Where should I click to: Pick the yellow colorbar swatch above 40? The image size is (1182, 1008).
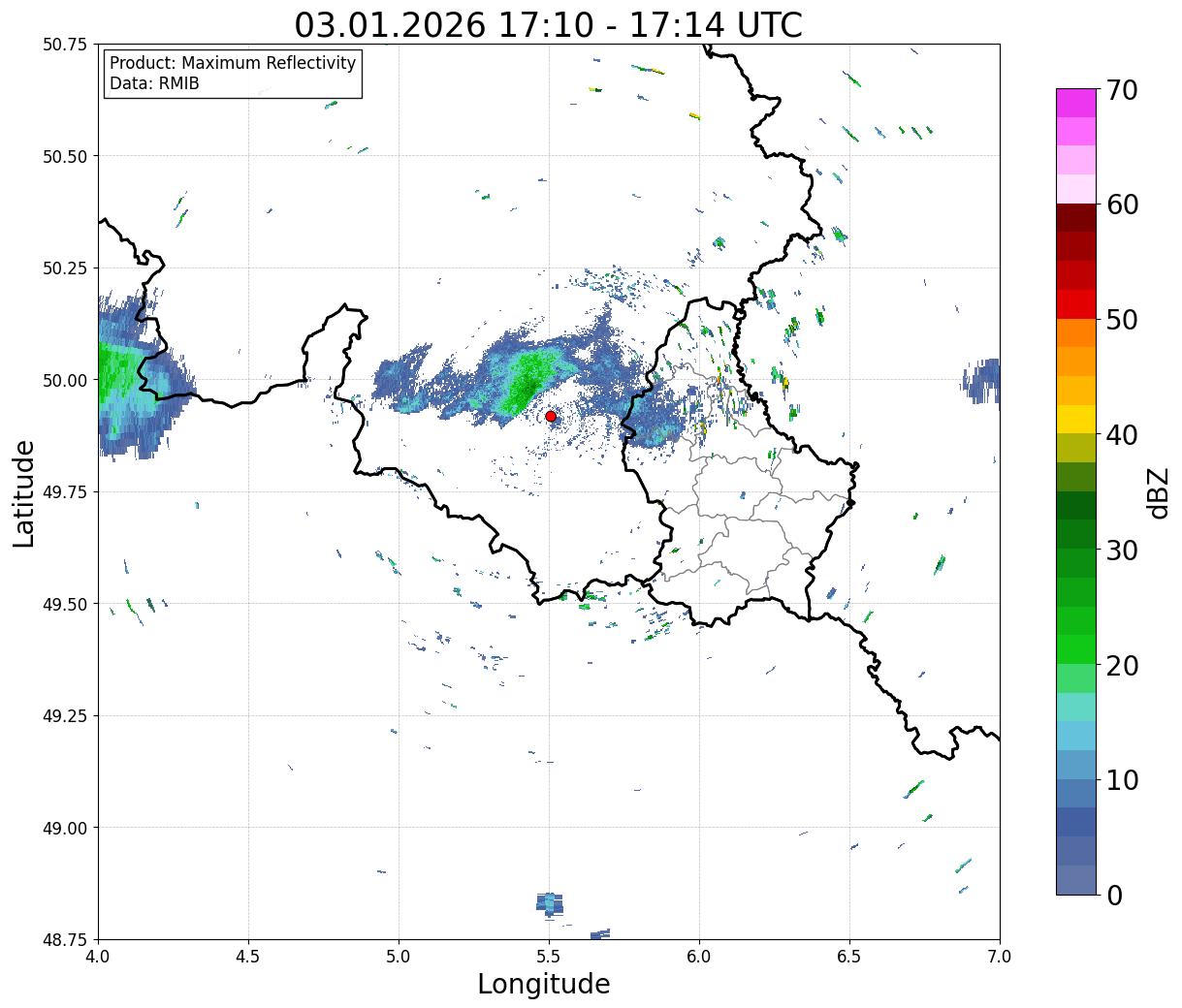pos(1076,420)
